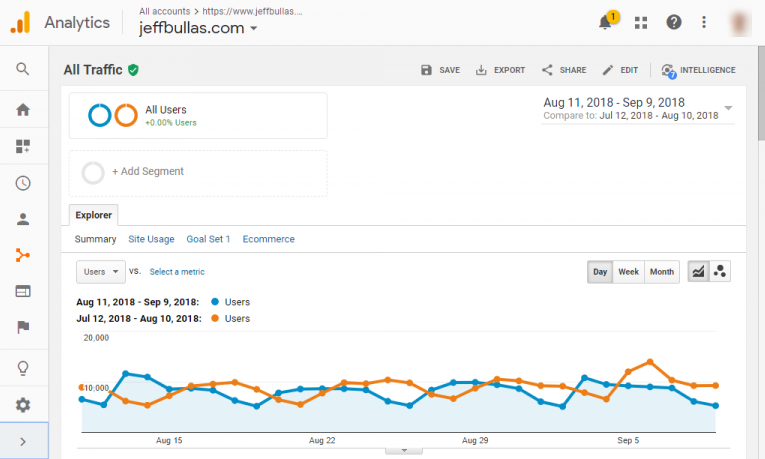The height and width of the screenshot is (459, 765).
Task: Select the line chart view icon
Action: coord(699,271)
